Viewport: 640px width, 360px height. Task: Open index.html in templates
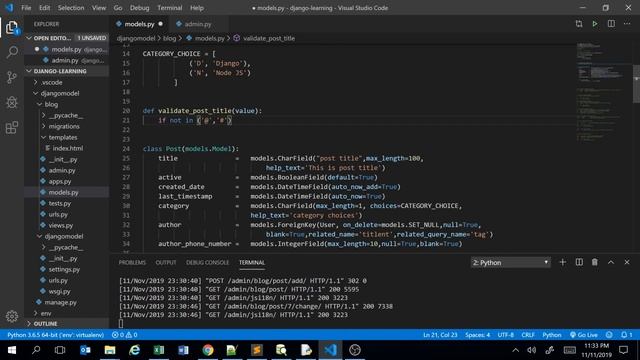(x=67, y=148)
